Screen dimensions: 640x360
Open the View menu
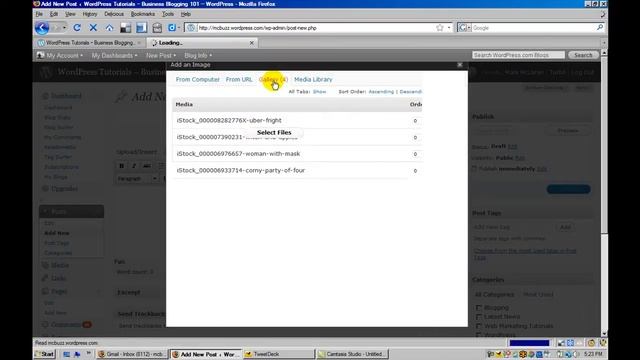pyautogui.click(x=70, y=14)
